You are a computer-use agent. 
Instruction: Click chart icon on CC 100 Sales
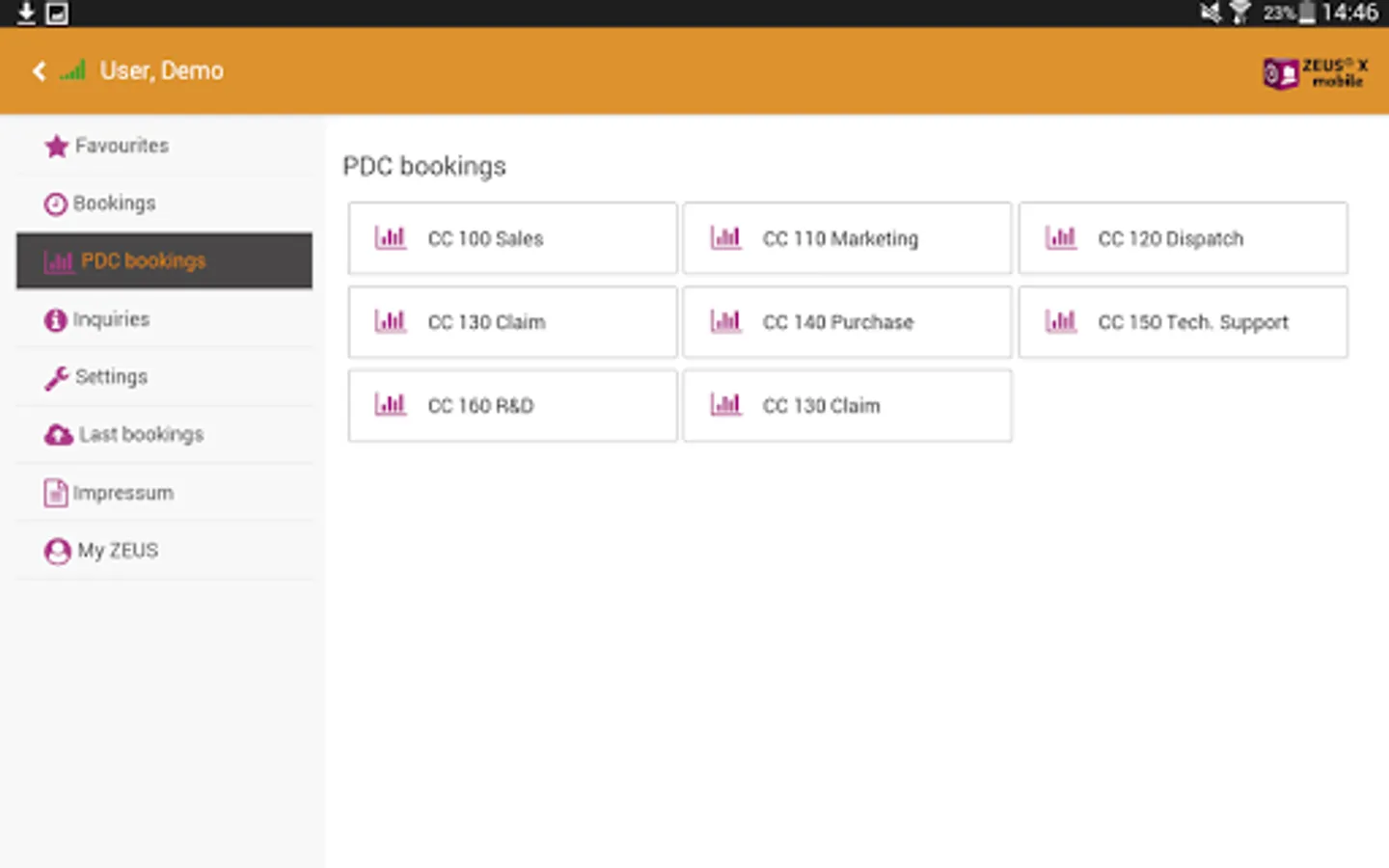tap(391, 237)
